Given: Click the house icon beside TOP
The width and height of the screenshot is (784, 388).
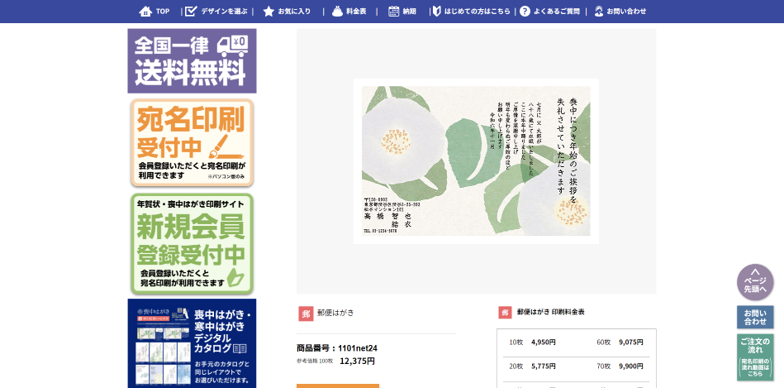Looking at the screenshot, I should pyautogui.click(x=145, y=11).
